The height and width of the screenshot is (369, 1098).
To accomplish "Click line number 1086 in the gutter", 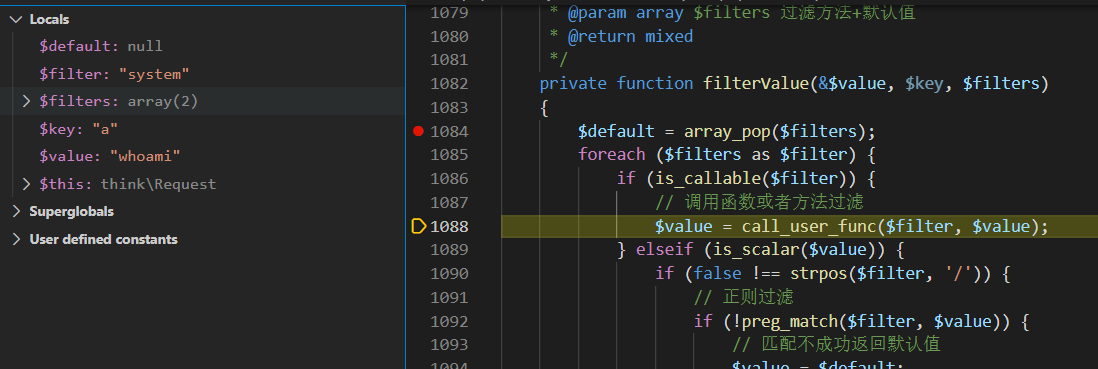I will tap(449, 179).
